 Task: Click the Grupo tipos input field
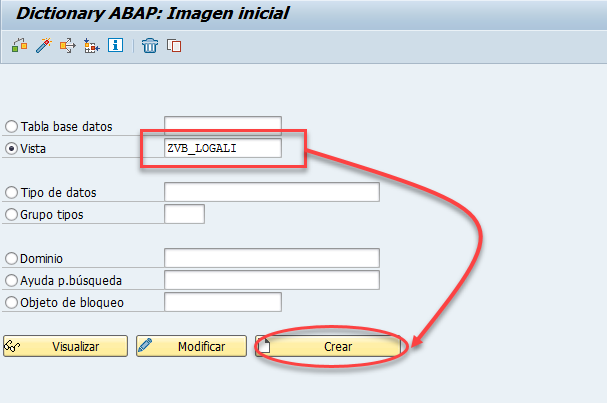(184, 214)
